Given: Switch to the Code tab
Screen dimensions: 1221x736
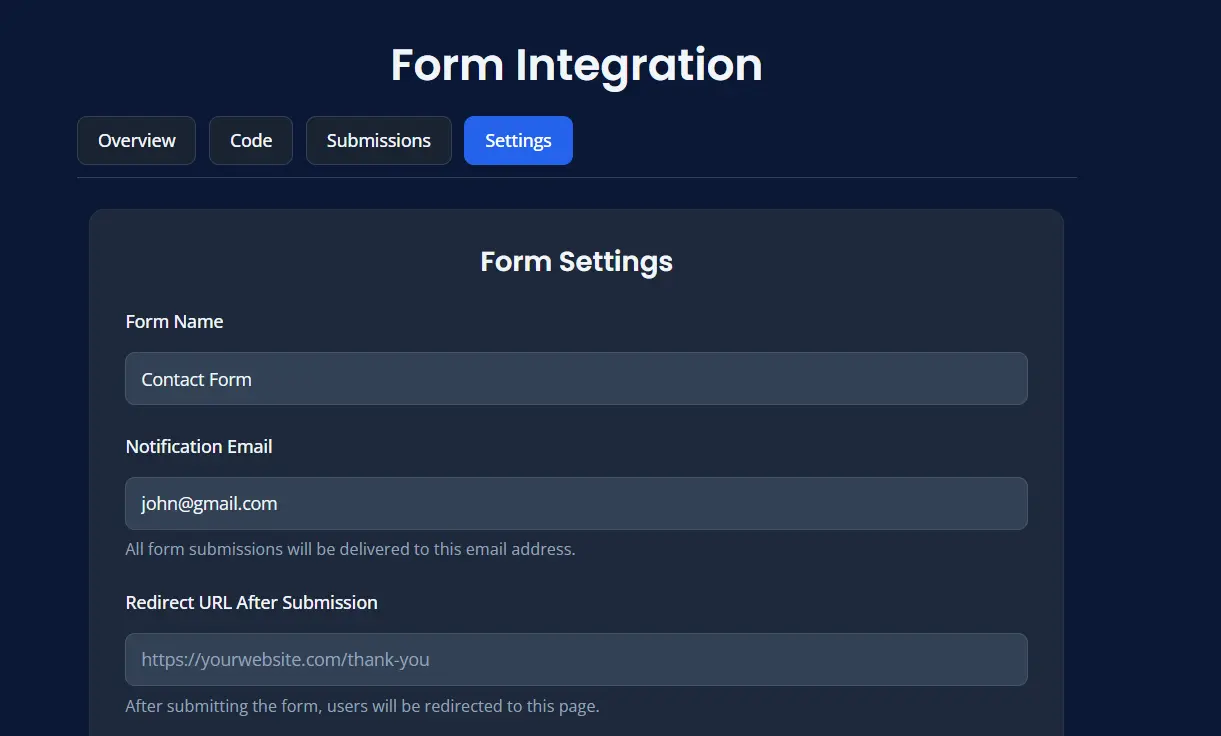Looking at the screenshot, I should (251, 141).
